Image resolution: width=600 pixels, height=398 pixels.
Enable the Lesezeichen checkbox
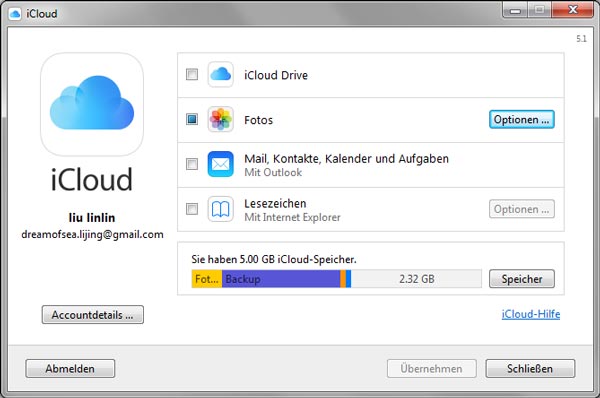point(192,209)
